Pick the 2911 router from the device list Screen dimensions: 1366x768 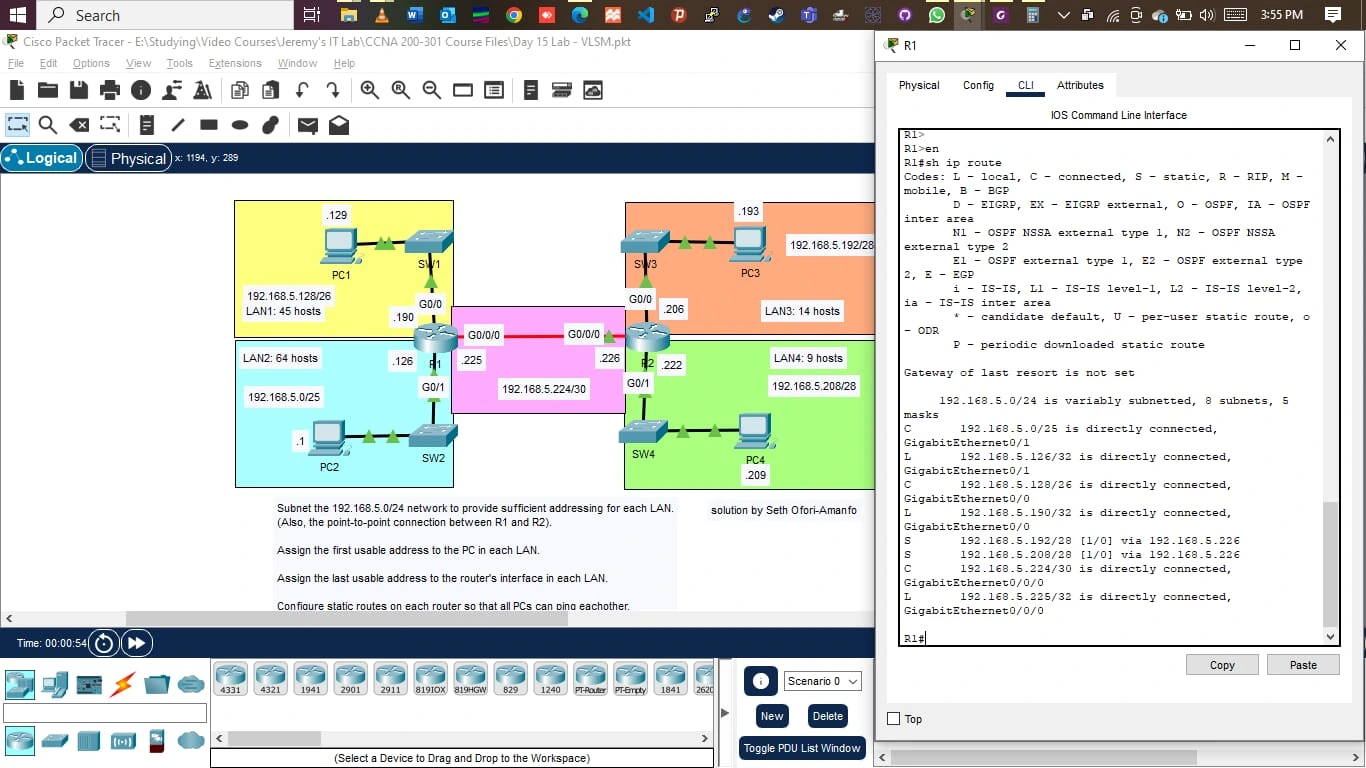pos(391,679)
